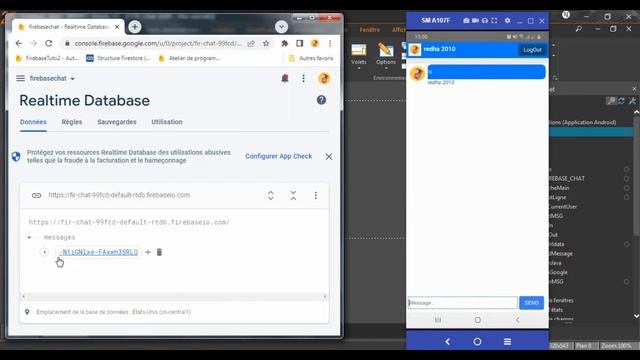Switch to Sauvegardes tab
Viewport: 640px width, 360px height.
(117, 122)
